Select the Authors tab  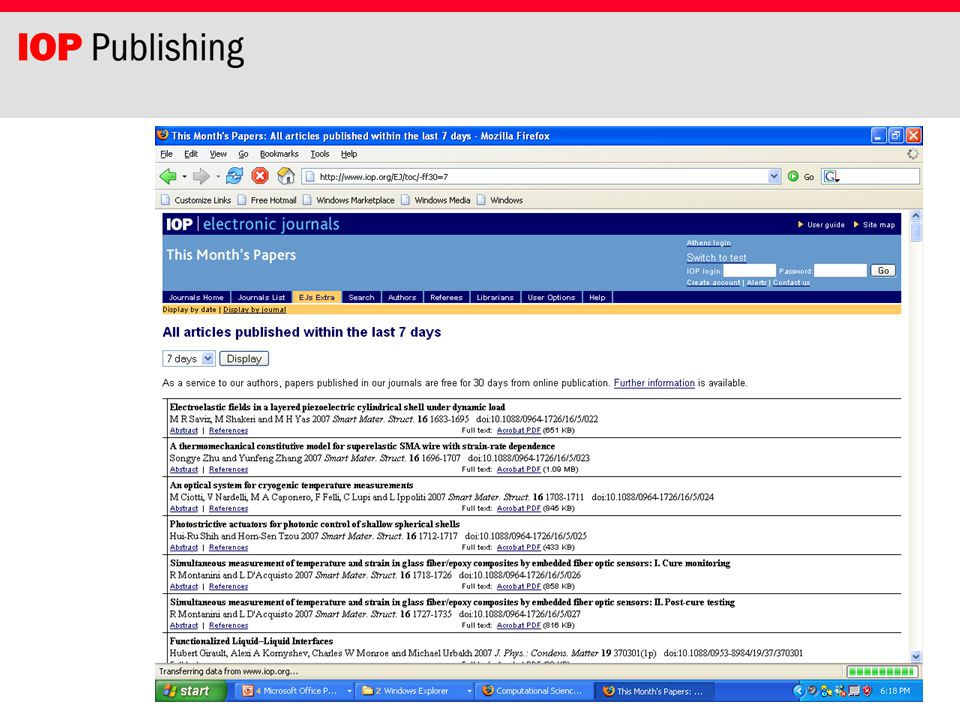[402, 298]
